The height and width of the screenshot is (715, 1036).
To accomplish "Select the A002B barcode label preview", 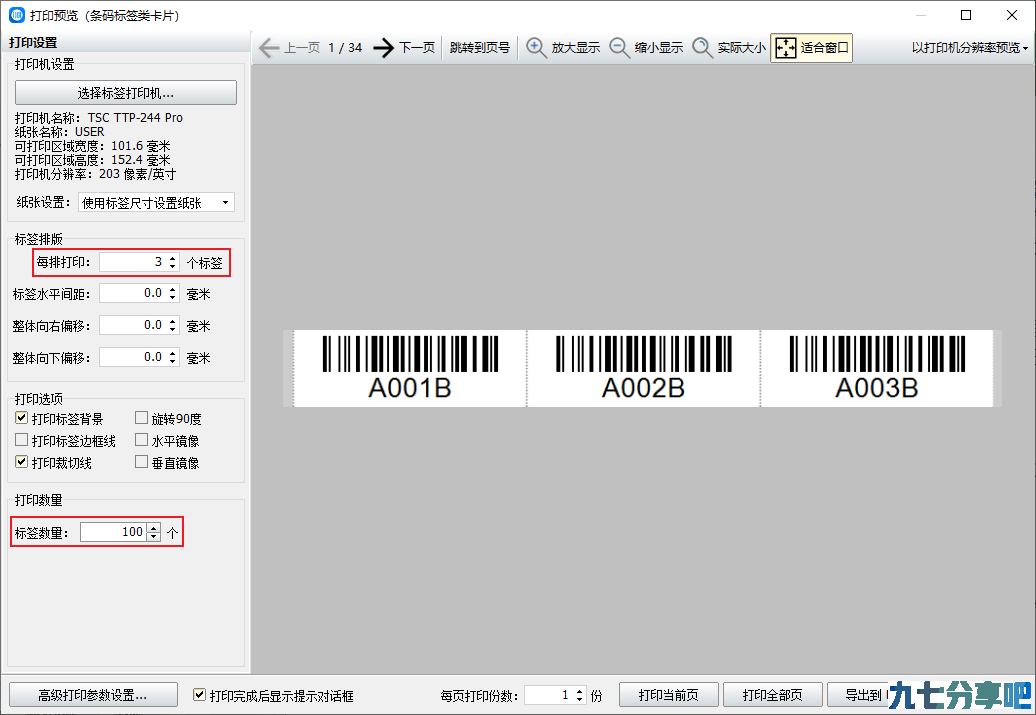I will pyautogui.click(x=644, y=368).
